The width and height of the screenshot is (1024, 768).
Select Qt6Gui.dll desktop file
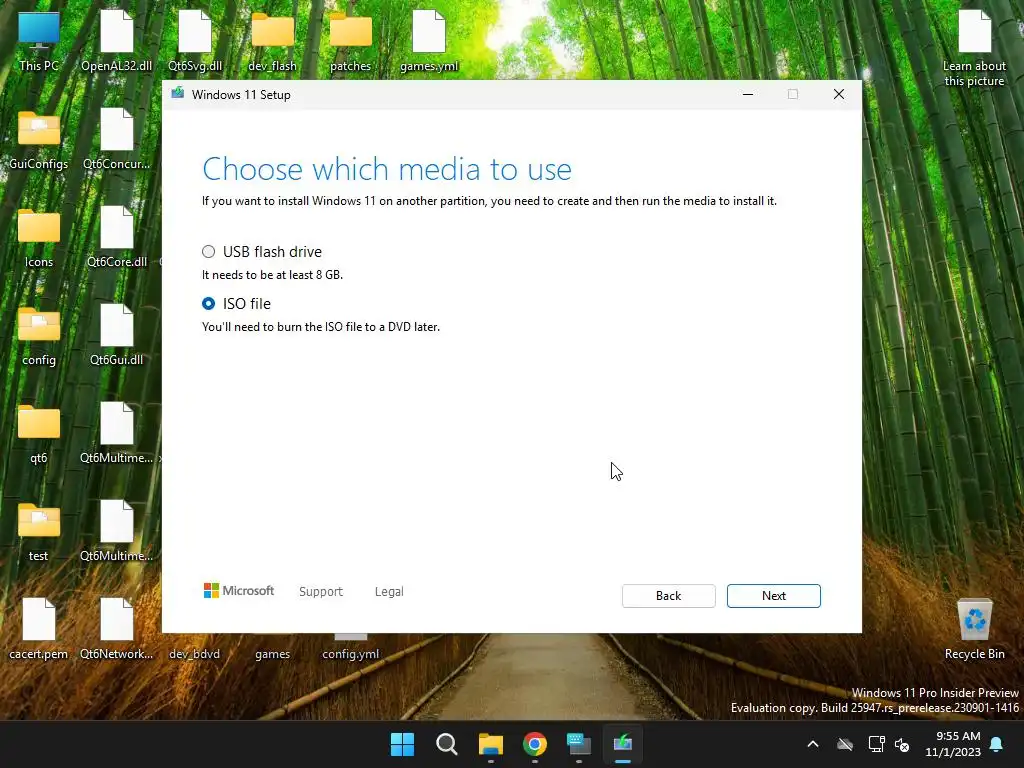[x=116, y=336]
